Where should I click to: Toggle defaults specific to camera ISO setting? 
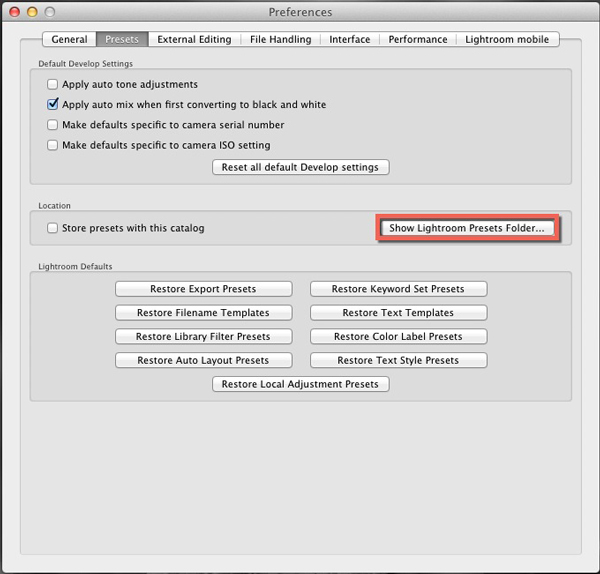[x=53, y=145]
